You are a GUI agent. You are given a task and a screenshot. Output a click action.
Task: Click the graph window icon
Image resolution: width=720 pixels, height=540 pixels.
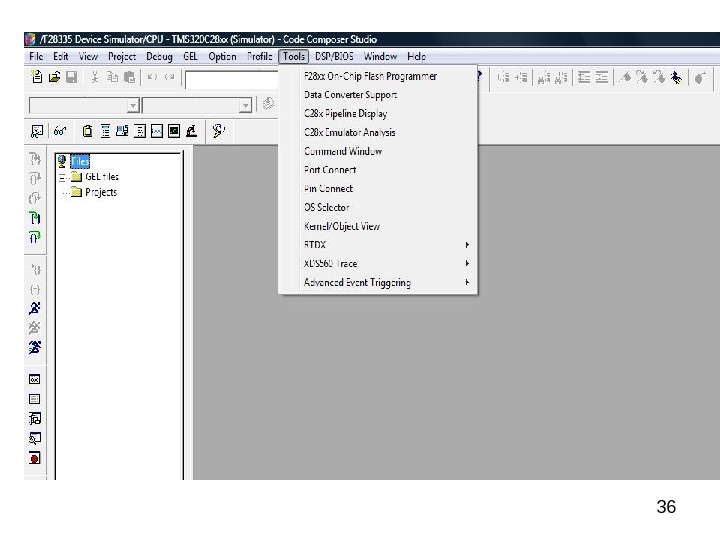(157, 131)
